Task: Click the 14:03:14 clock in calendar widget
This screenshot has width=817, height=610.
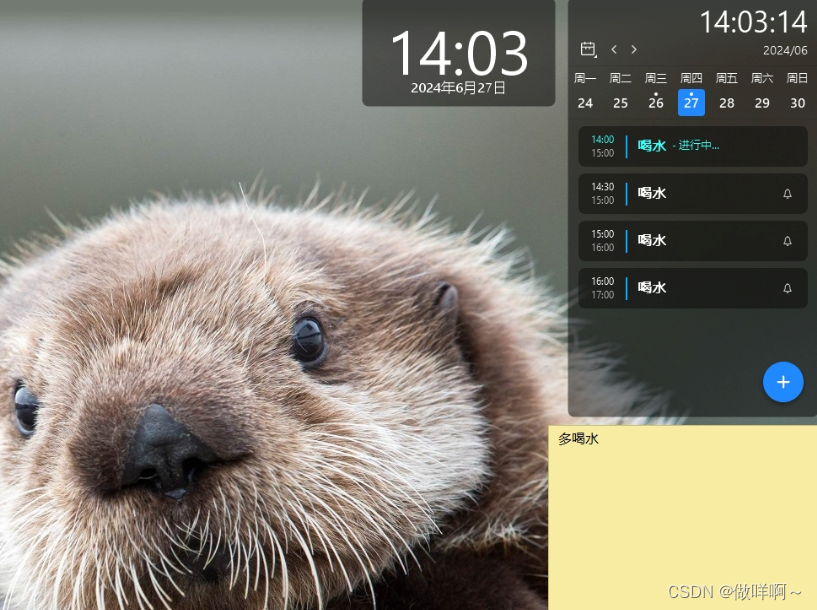Action: (x=753, y=22)
